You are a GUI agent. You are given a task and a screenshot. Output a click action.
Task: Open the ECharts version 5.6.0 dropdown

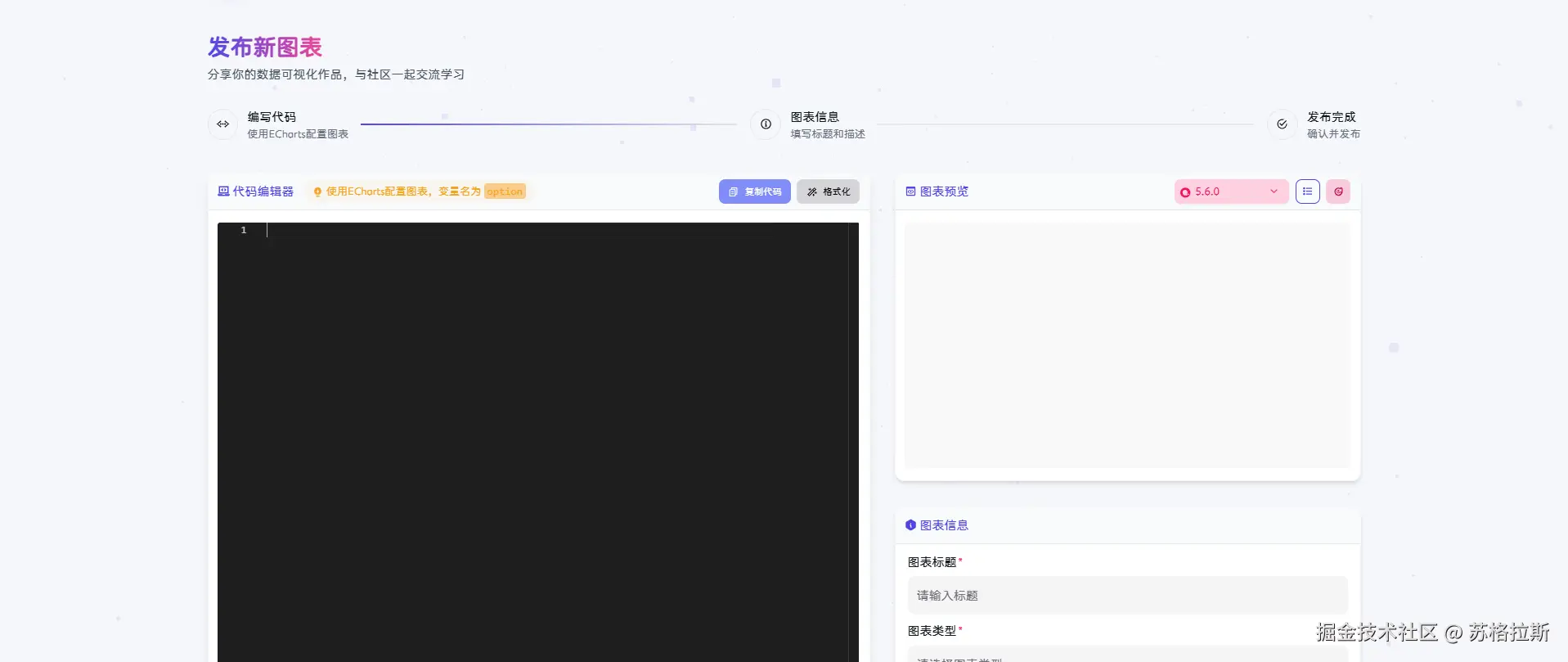pyautogui.click(x=1231, y=191)
